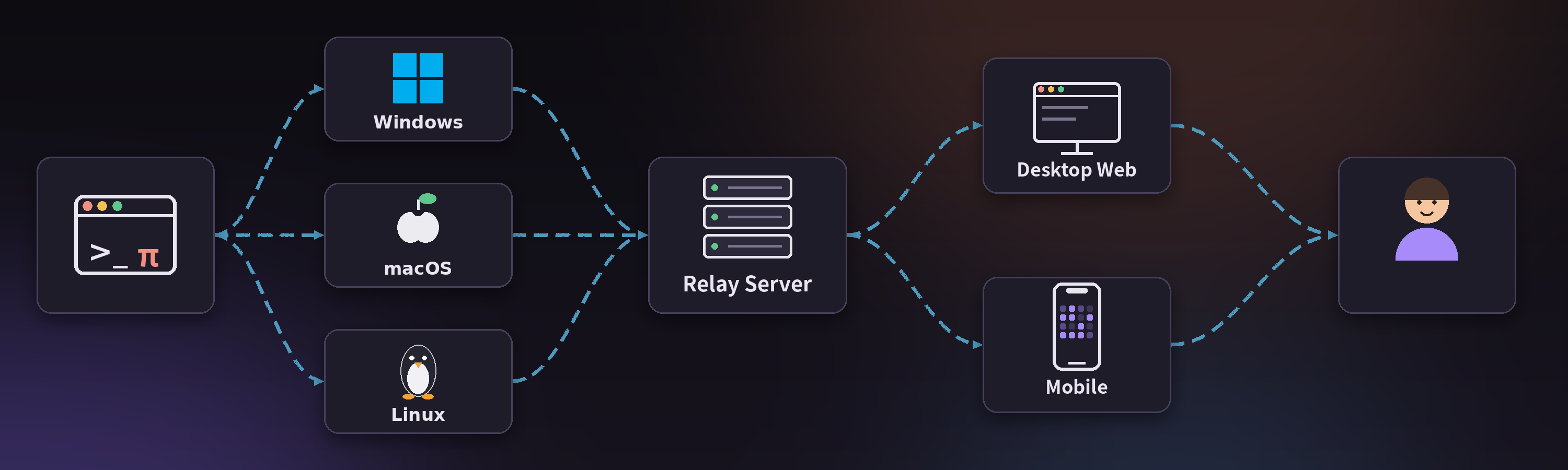Click the Mobile text label
The image size is (1568, 470).
pyautogui.click(x=1076, y=386)
